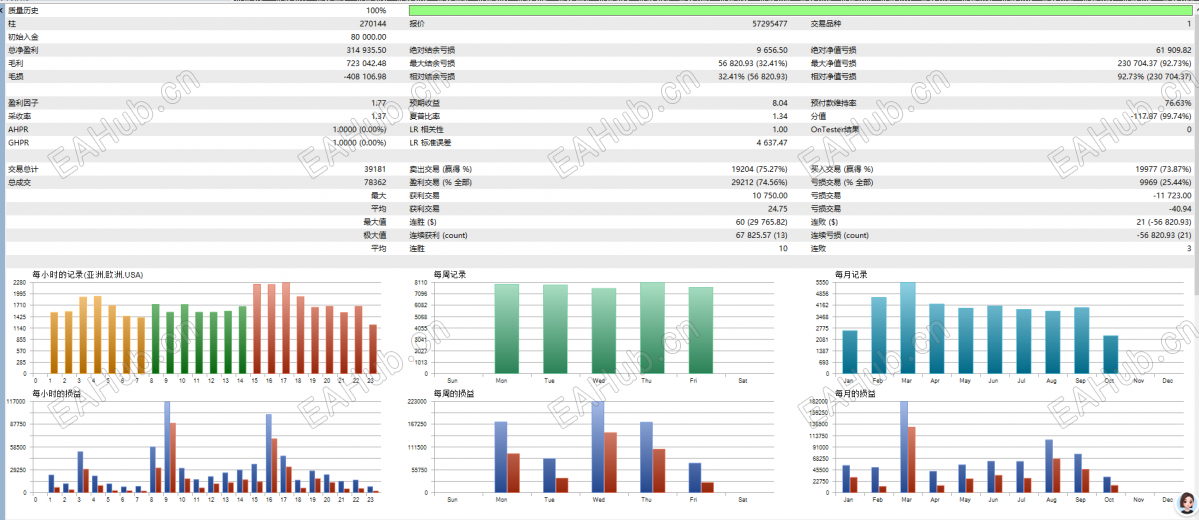Click the vertical scrollbar on the right edge
The height and width of the screenshot is (520, 1199).
(x=1196, y=153)
